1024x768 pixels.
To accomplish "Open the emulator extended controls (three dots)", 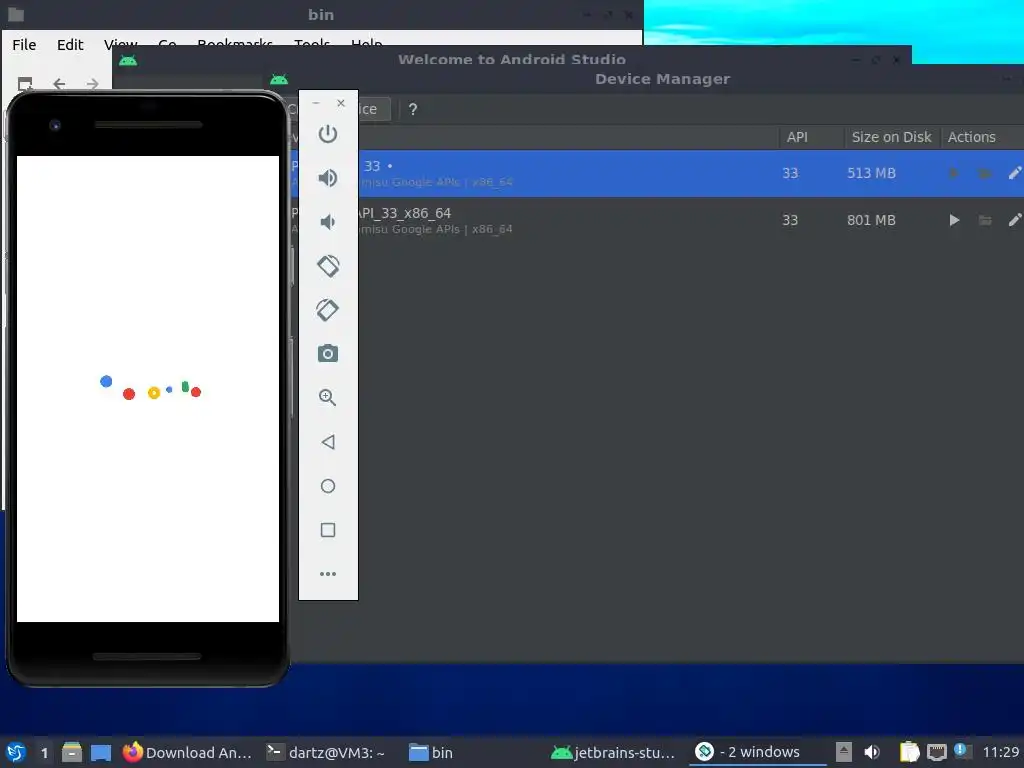I will pyautogui.click(x=328, y=573).
